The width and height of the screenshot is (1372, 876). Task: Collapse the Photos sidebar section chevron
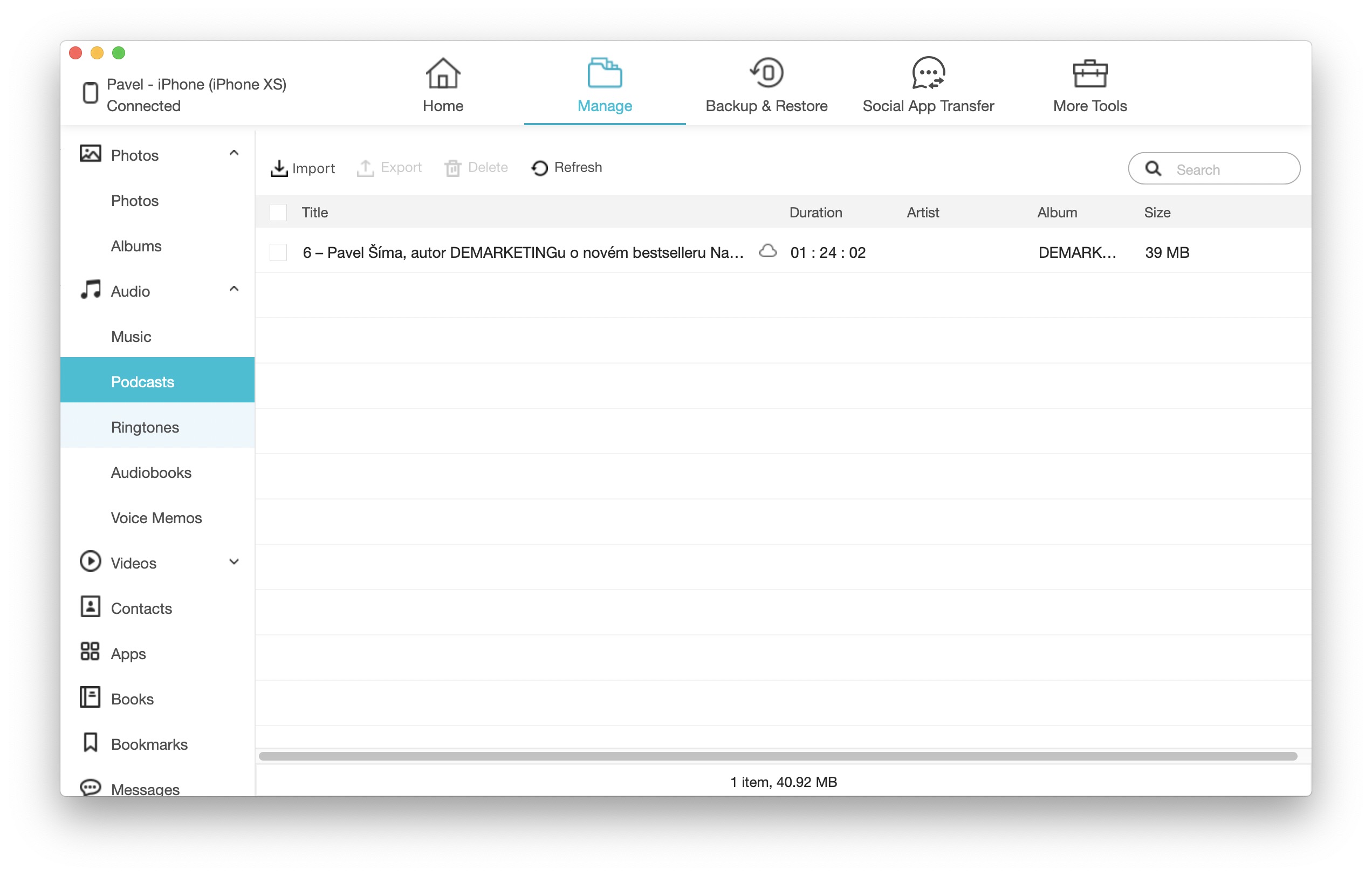coord(234,154)
